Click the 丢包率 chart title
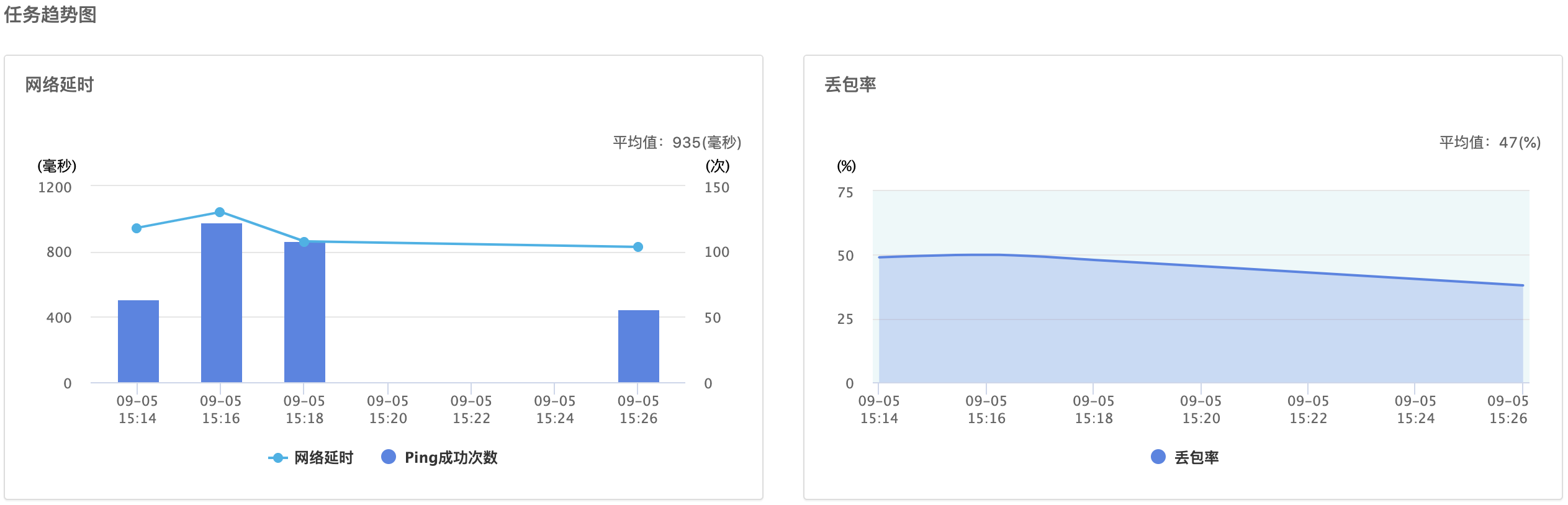The width and height of the screenshot is (1568, 505). [850, 84]
